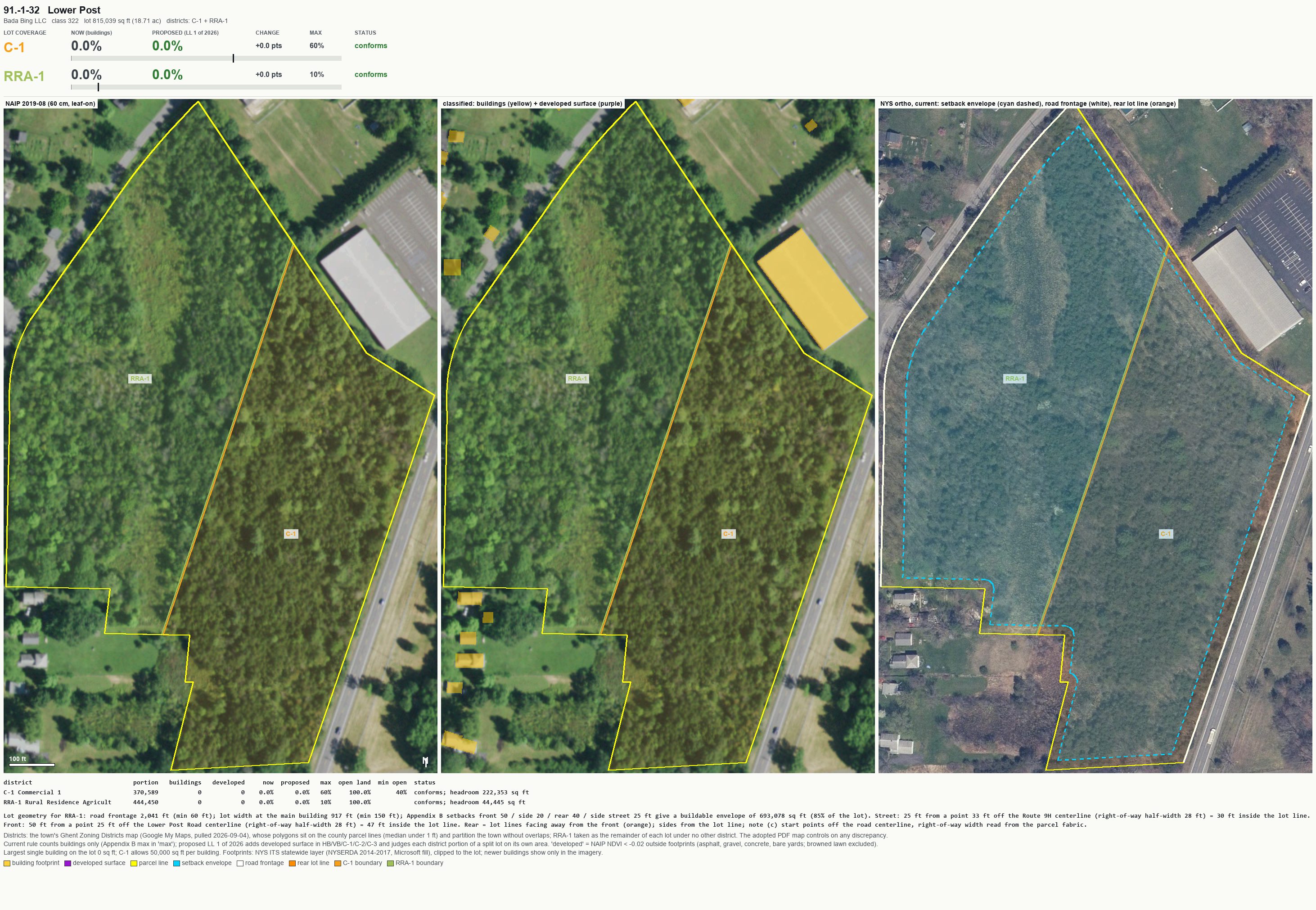Click the white road frontage legend swatch
This screenshot has width=1316, height=910.
(240, 863)
